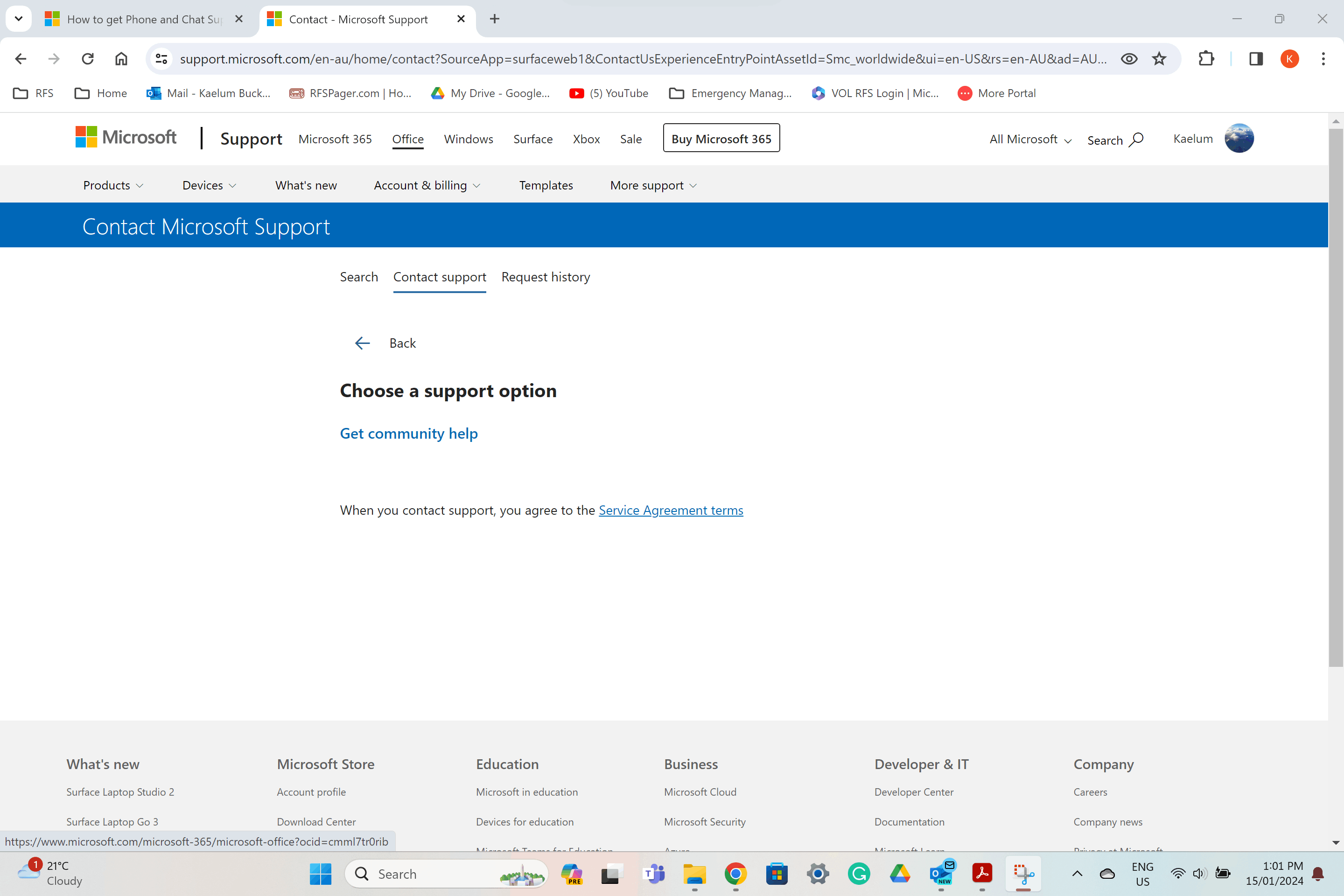The width and height of the screenshot is (1344, 896).
Task: Open the browser side panel icon
Action: (1255, 59)
